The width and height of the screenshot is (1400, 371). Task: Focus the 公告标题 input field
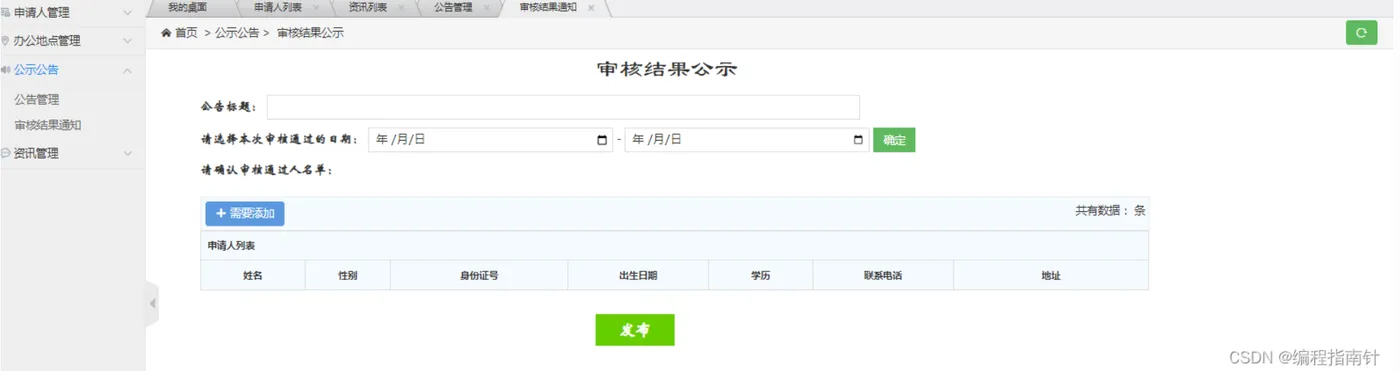(x=563, y=107)
